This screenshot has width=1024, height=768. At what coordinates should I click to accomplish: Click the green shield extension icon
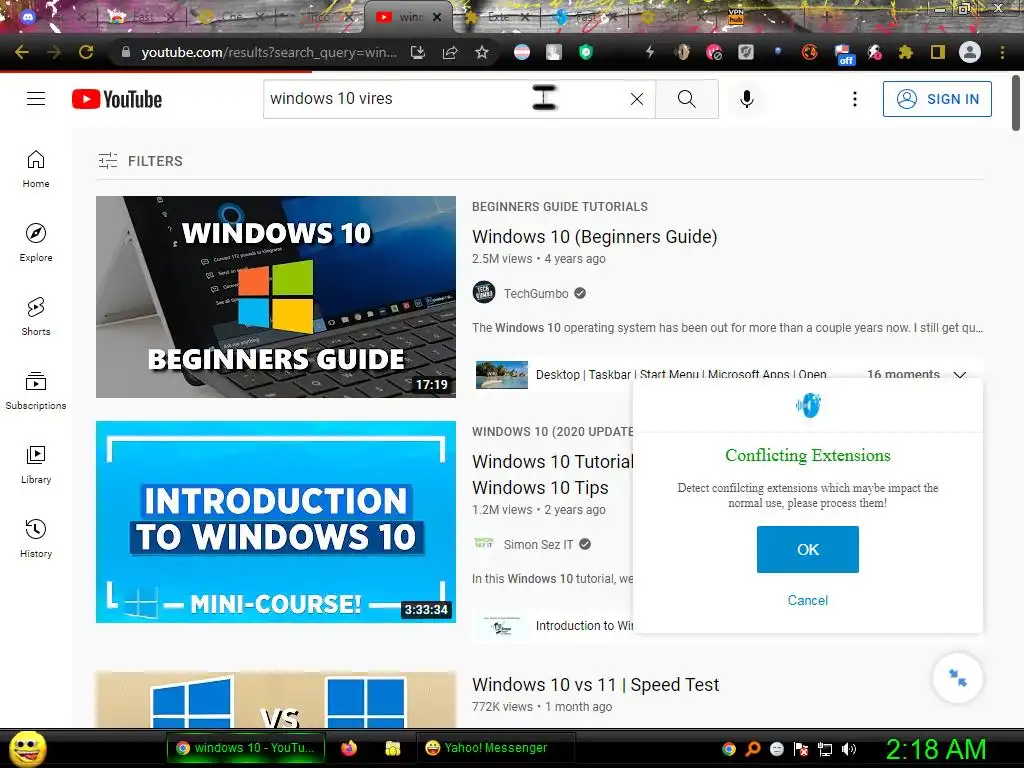[586, 52]
